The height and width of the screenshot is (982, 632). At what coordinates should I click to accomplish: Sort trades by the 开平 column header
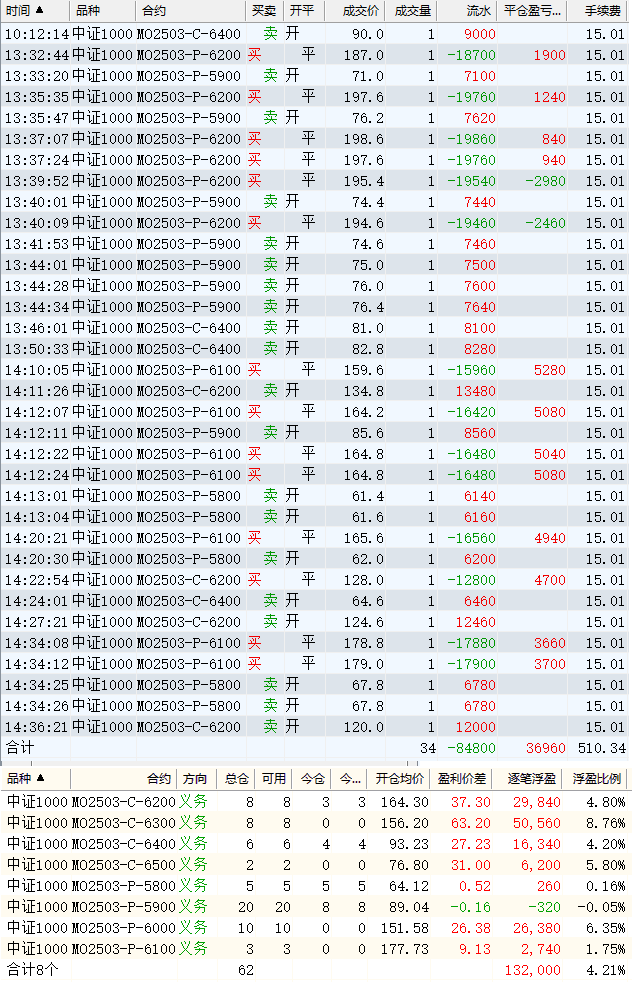click(303, 11)
